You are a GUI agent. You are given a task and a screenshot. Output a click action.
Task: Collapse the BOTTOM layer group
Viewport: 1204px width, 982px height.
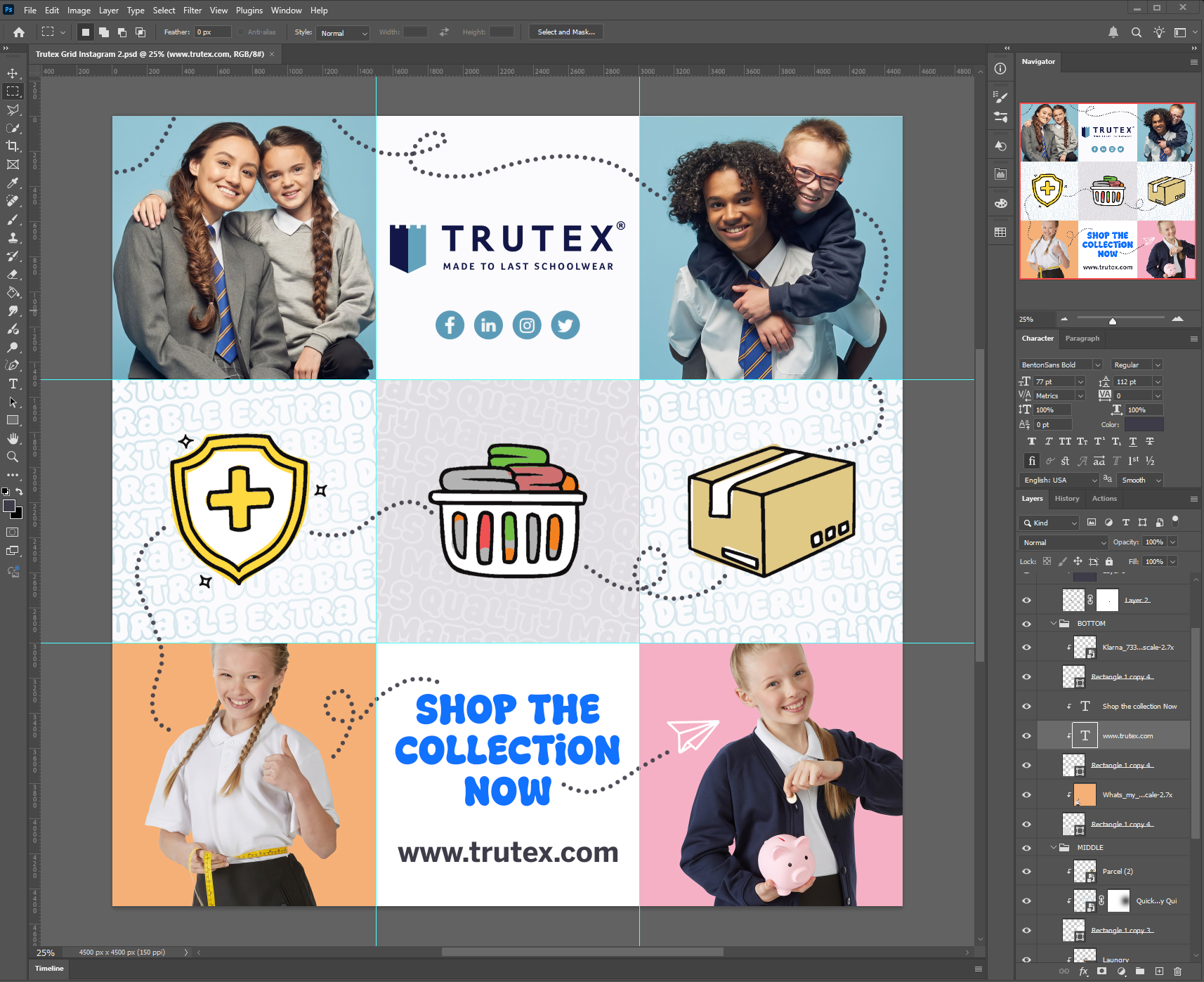(1053, 623)
